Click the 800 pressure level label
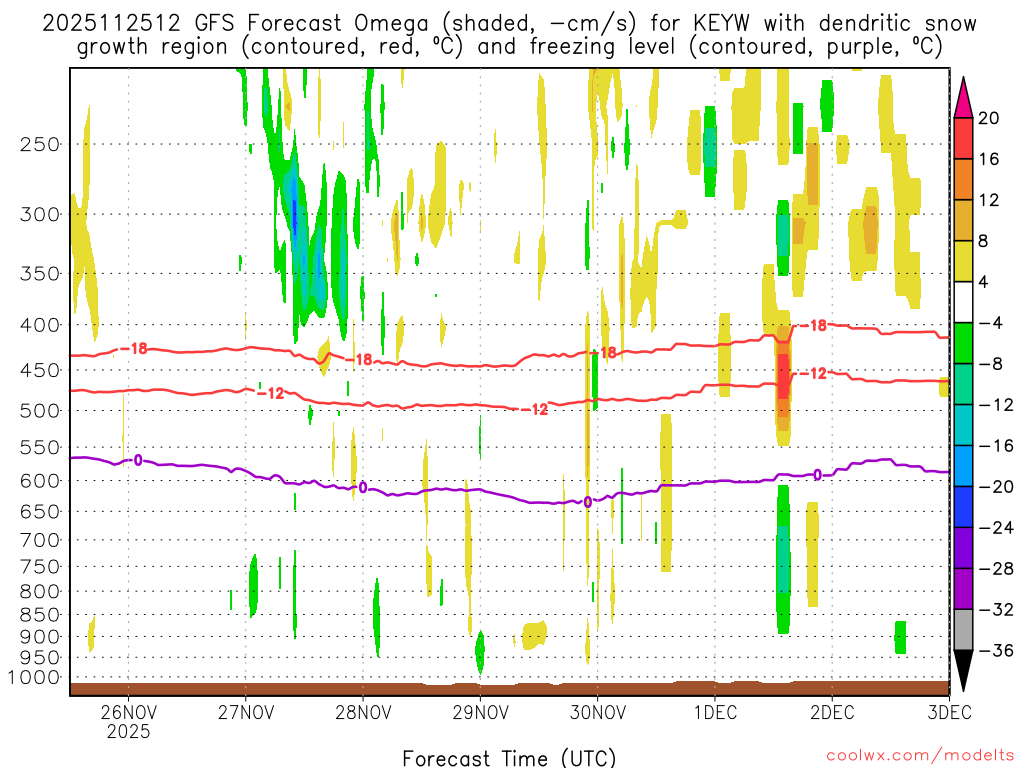The height and width of the screenshot is (768, 1024). pos(40,592)
